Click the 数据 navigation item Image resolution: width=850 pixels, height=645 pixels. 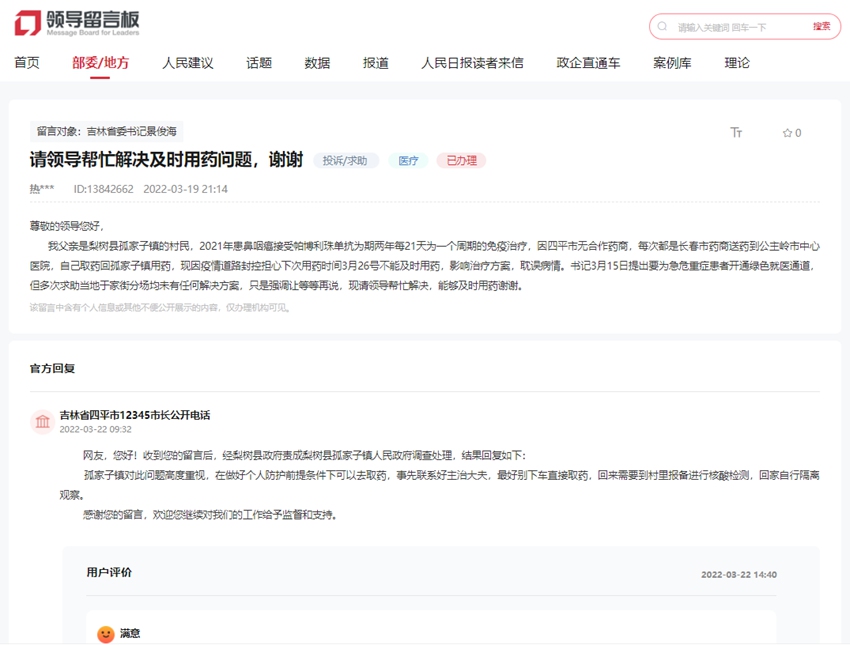coord(316,62)
